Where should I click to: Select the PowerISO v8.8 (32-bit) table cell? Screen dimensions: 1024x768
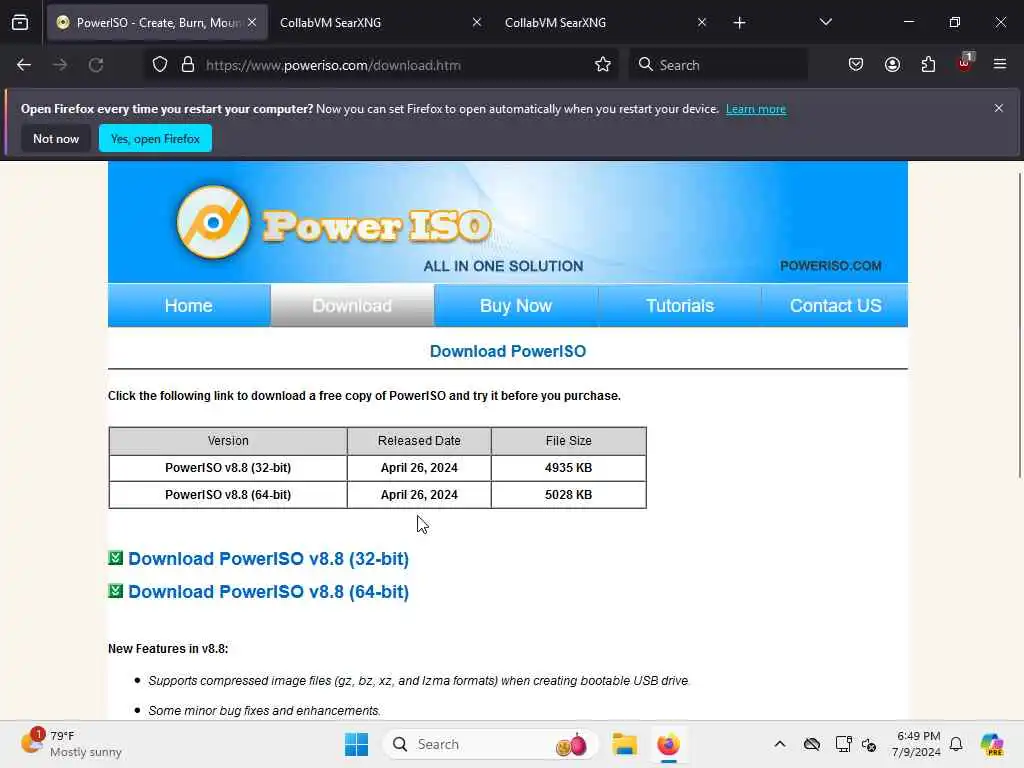point(228,468)
